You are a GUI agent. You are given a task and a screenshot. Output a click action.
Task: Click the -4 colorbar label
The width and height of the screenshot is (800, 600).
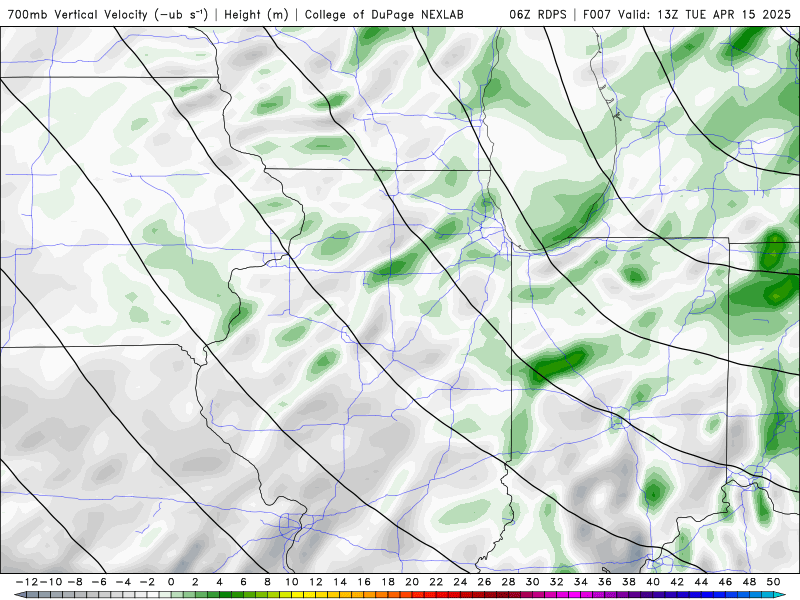point(123,582)
